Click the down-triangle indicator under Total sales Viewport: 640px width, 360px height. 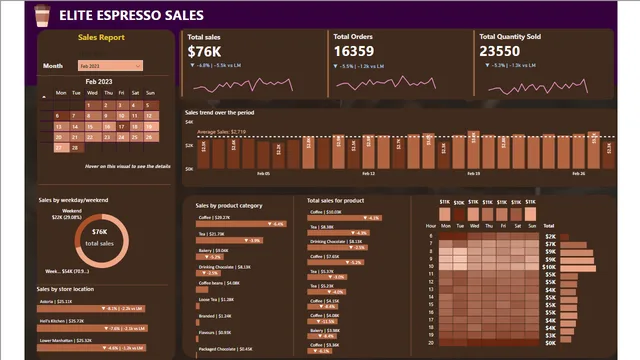192,65
